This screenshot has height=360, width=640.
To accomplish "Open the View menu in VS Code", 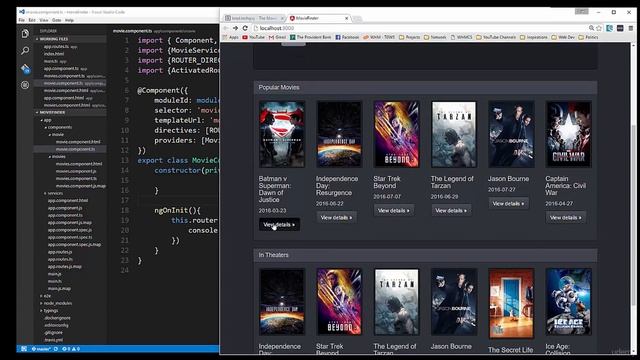I will tap(44, 20).
